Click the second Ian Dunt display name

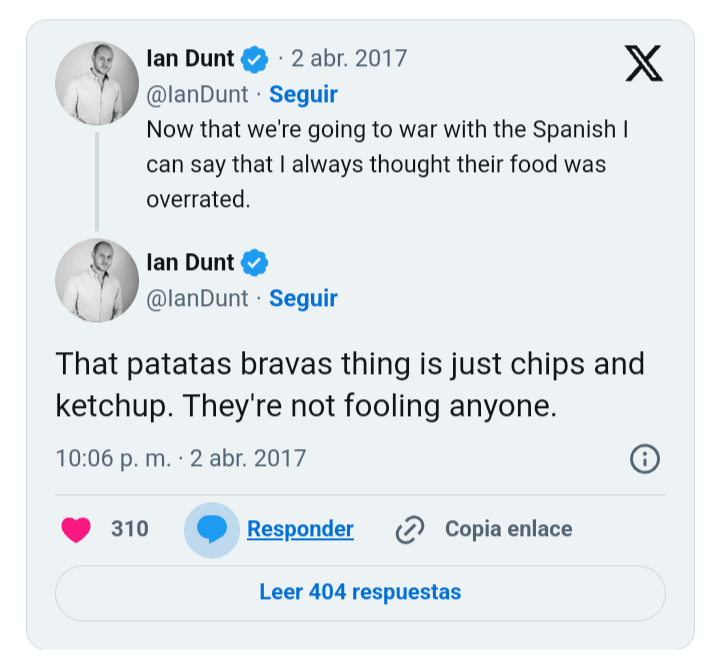[x=190, y=263]
